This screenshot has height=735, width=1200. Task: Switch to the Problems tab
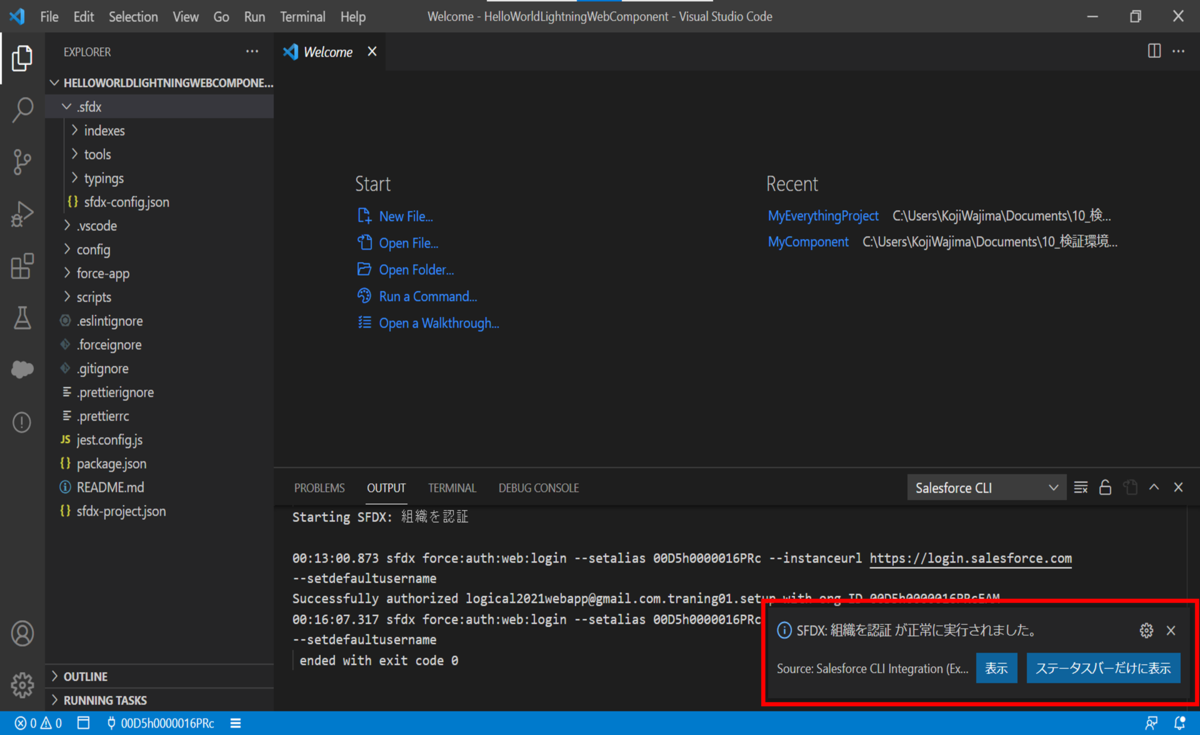point(319,488)
